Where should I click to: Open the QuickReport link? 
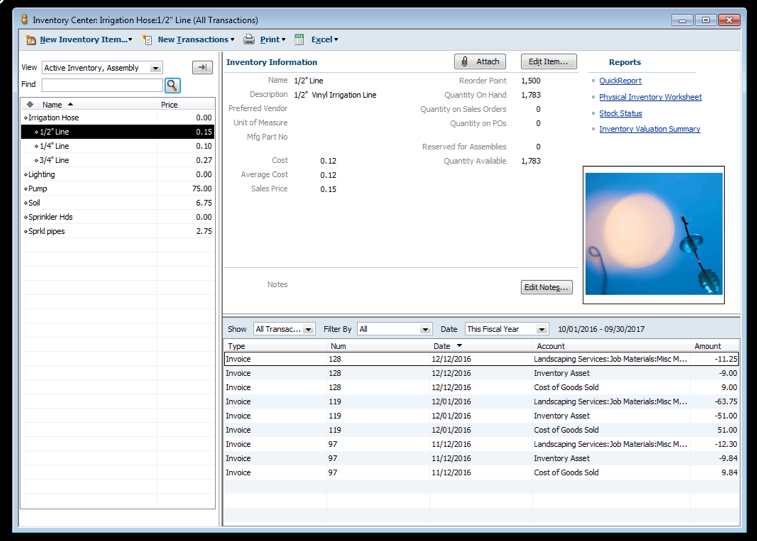(620, 81)
